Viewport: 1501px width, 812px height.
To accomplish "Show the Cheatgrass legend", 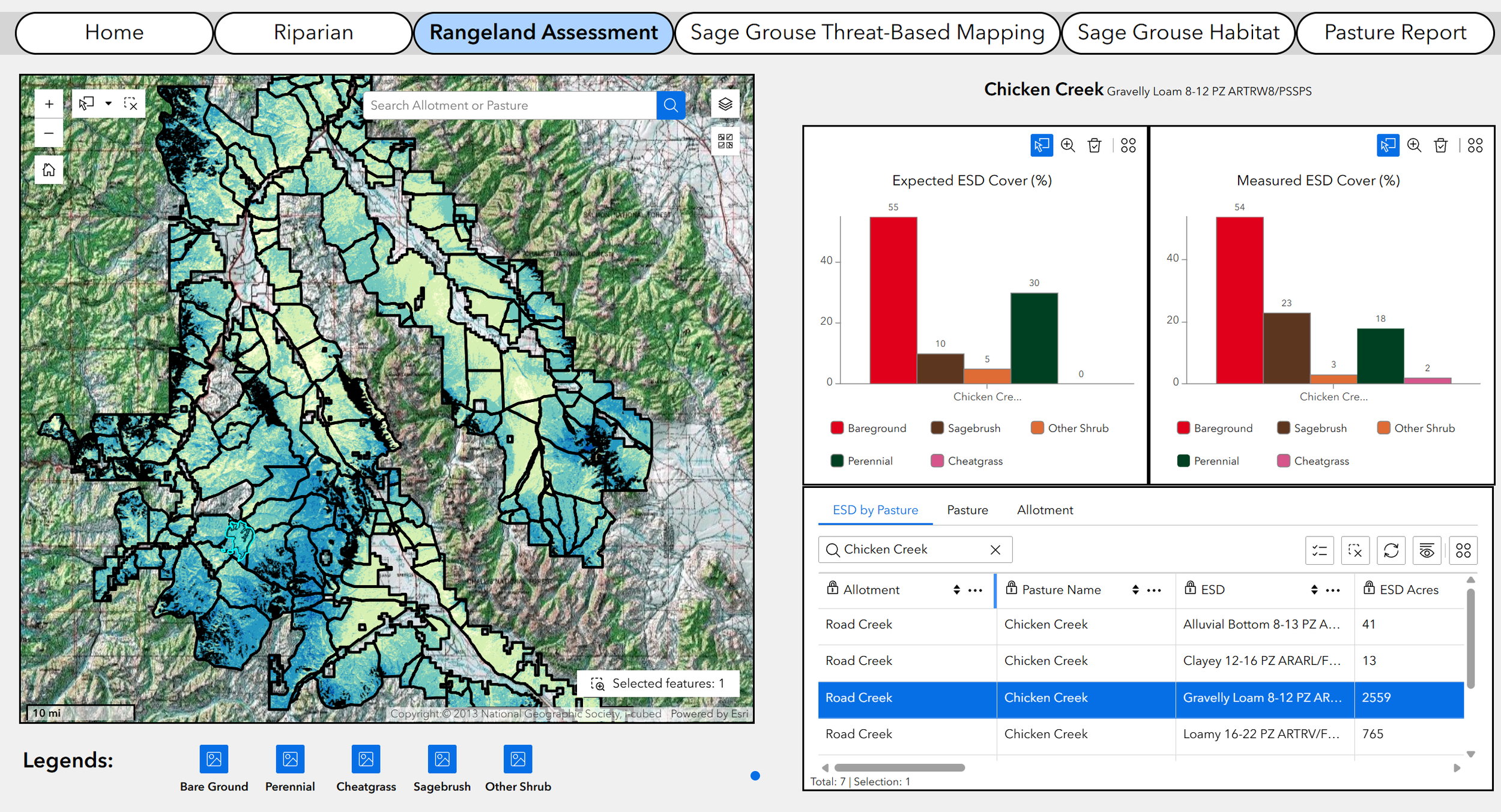I will pyautogui.click(x=366, y=760).
